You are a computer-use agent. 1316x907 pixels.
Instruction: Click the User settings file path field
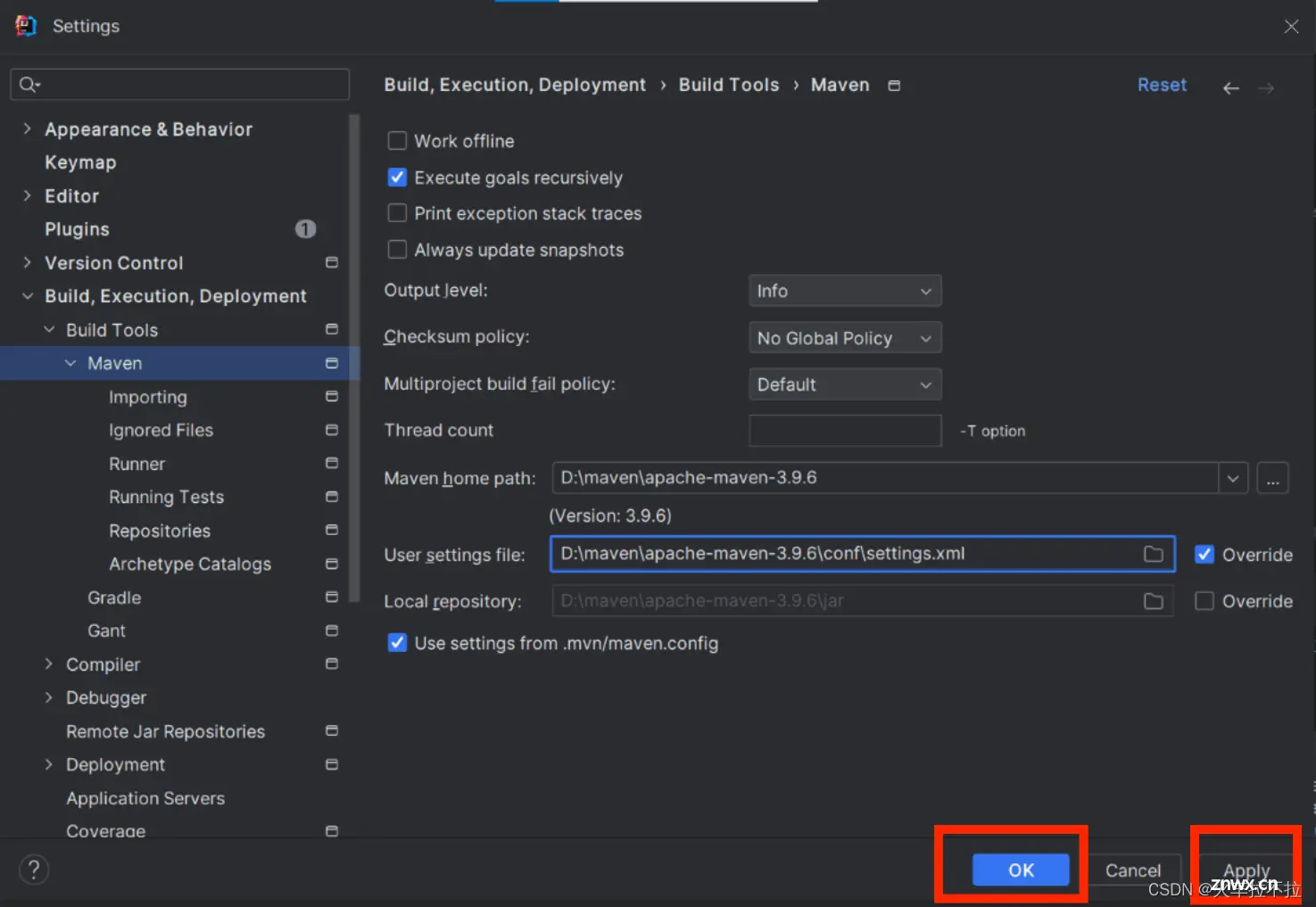(862, 554)
